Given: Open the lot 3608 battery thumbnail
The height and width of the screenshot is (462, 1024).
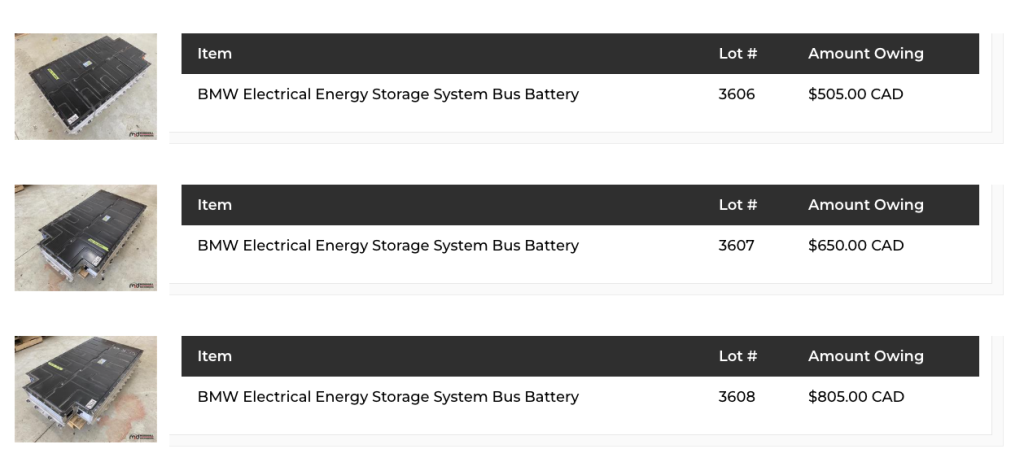Looking at the screenshot, I should pos(86,389).
